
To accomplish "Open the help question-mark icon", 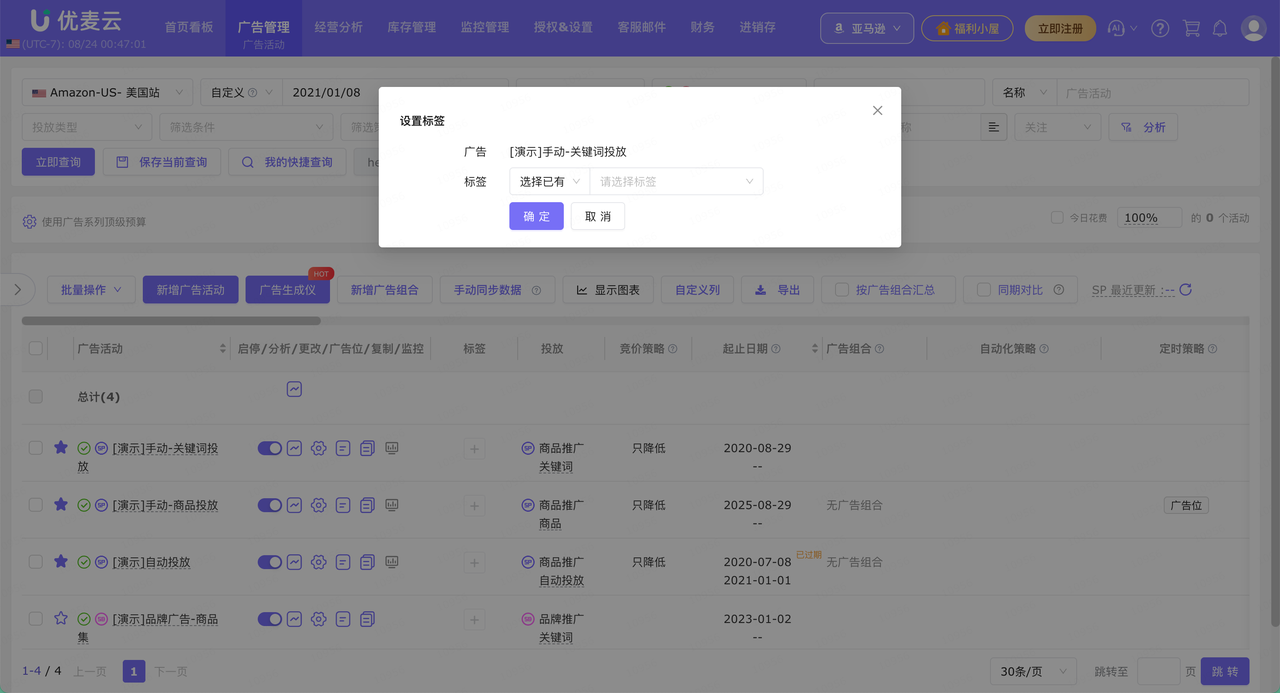I will point(1160,29).
